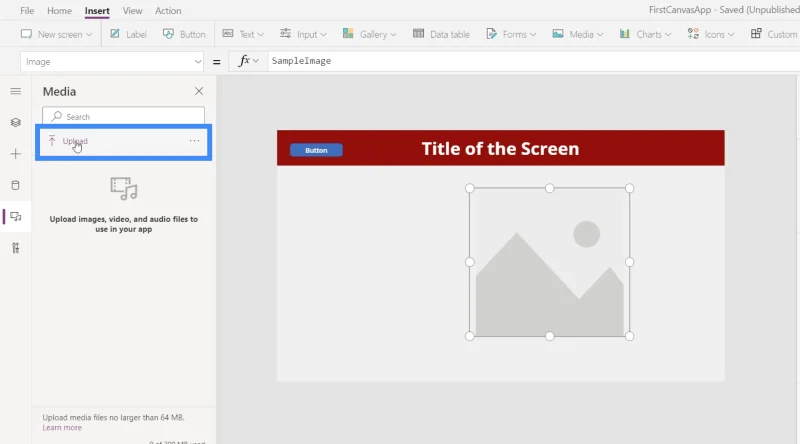
Task: Insert a Button control from toolbar
Action: [184, 34]
